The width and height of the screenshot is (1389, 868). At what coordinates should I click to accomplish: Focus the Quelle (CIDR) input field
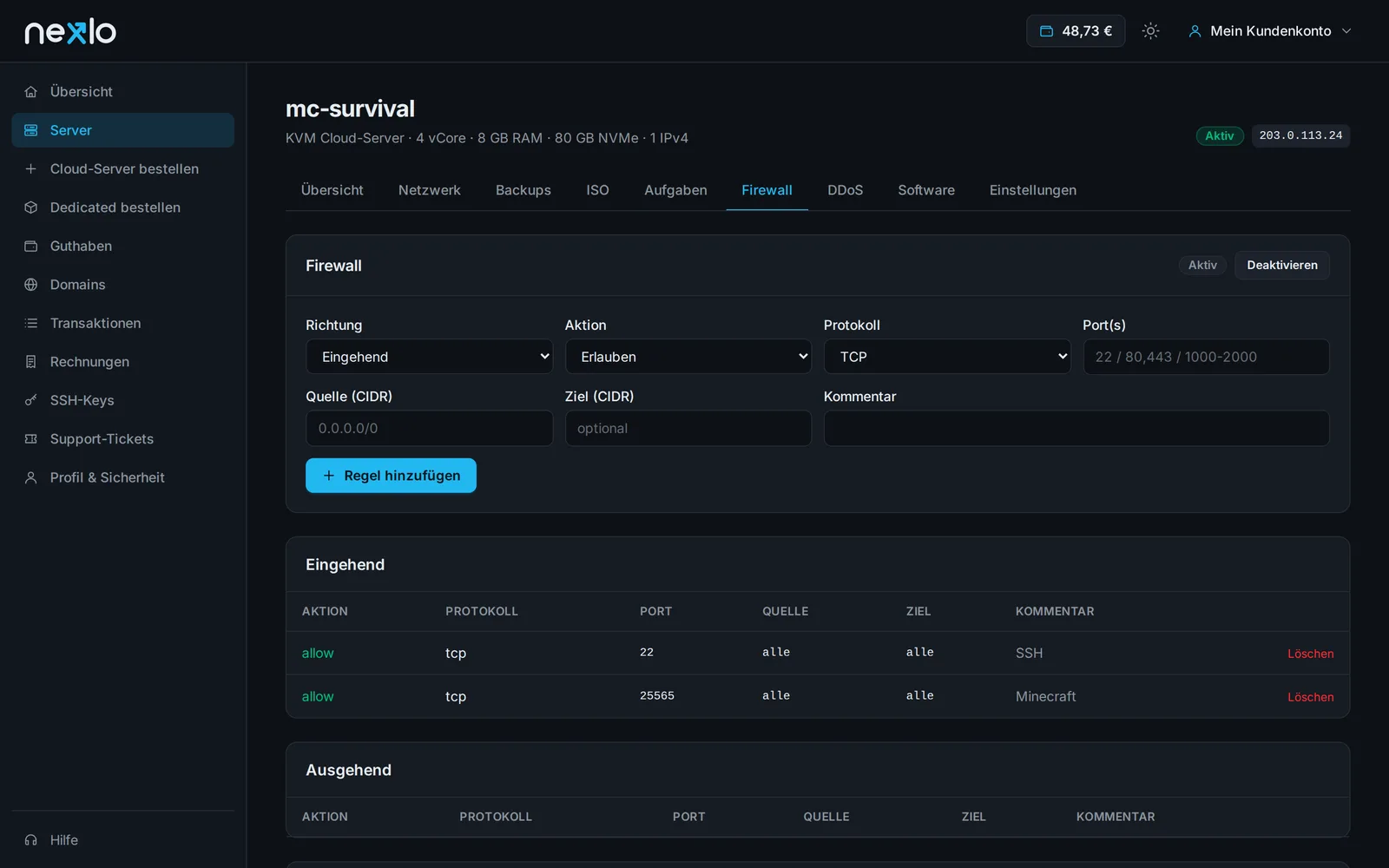(x=429, y=428)
